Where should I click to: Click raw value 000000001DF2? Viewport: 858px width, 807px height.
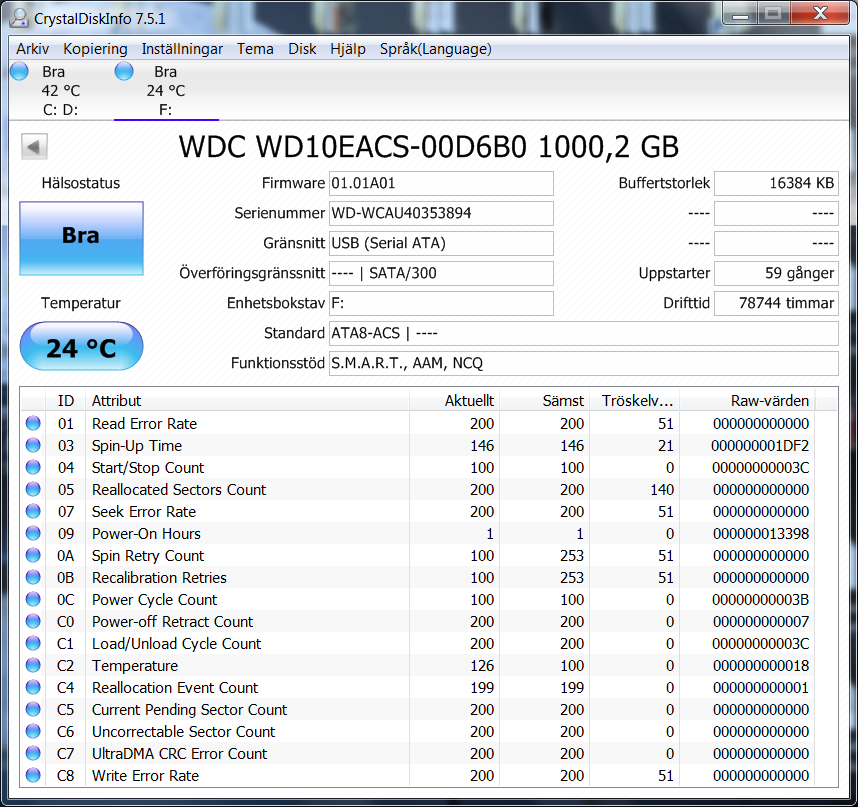tap(760, 446)
